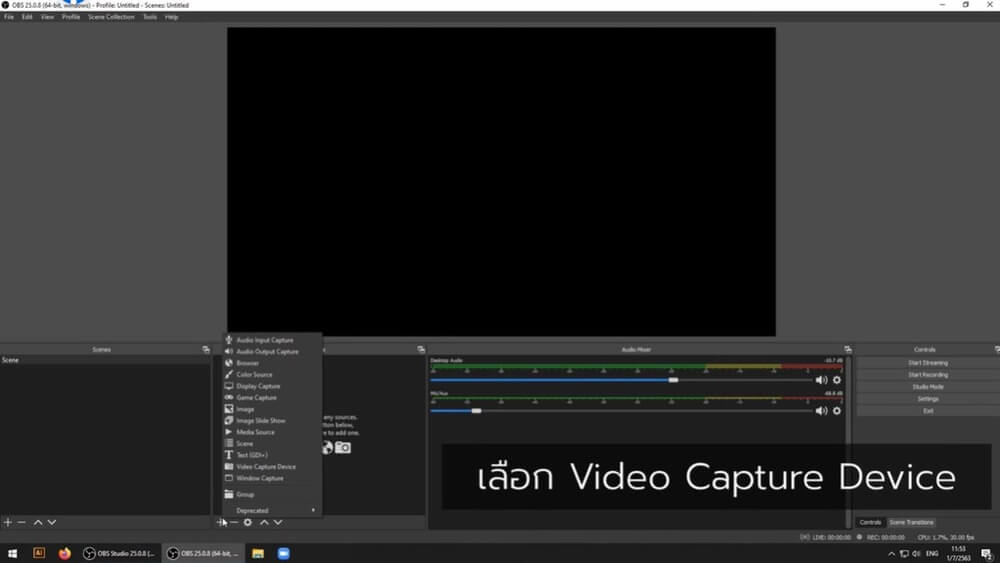
Task: Select Video Capture Device from the source menu
Action: coord(265,467)
